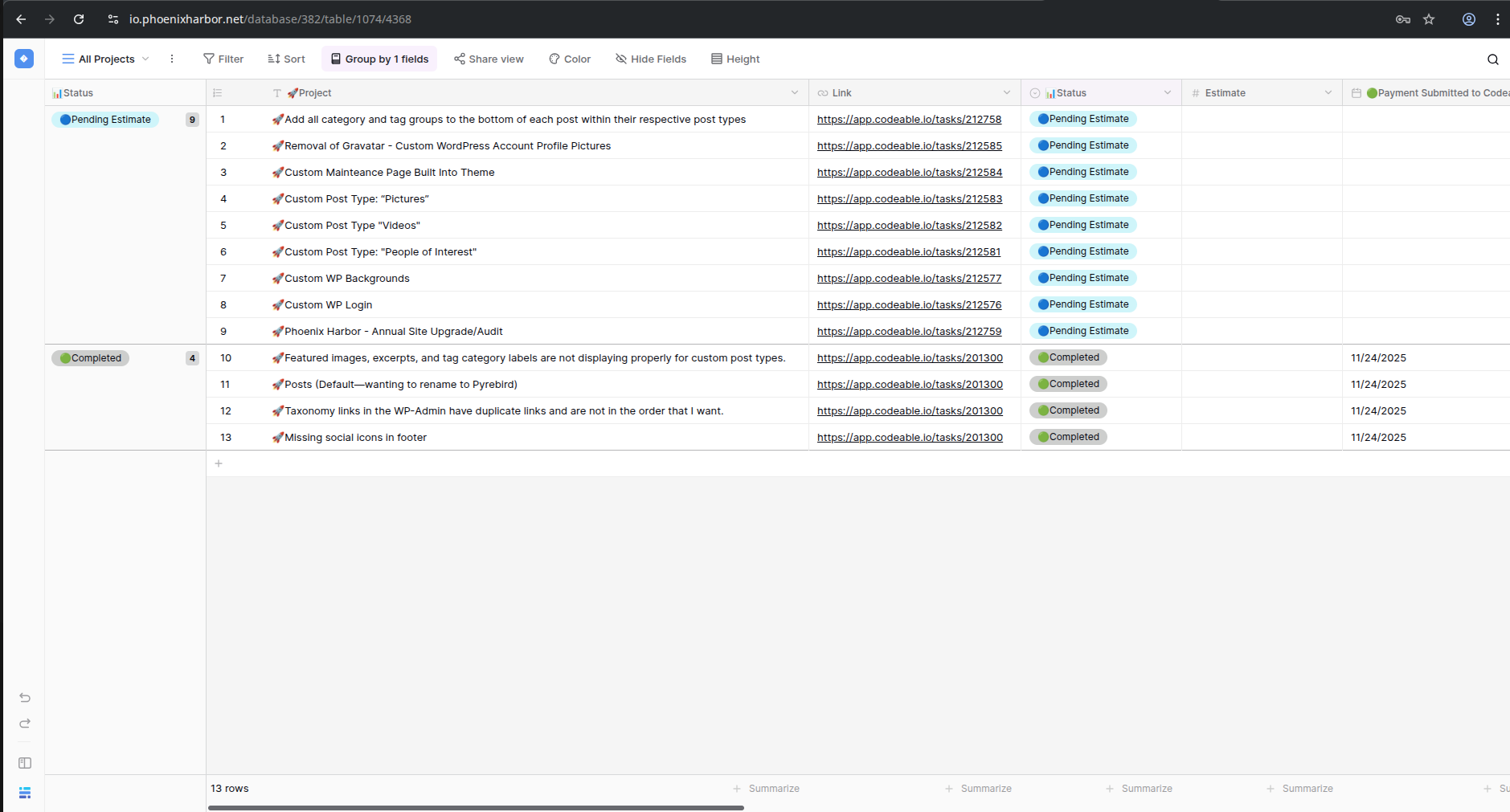
Task: Click the row identifier header icon
Action: [218, 93]
